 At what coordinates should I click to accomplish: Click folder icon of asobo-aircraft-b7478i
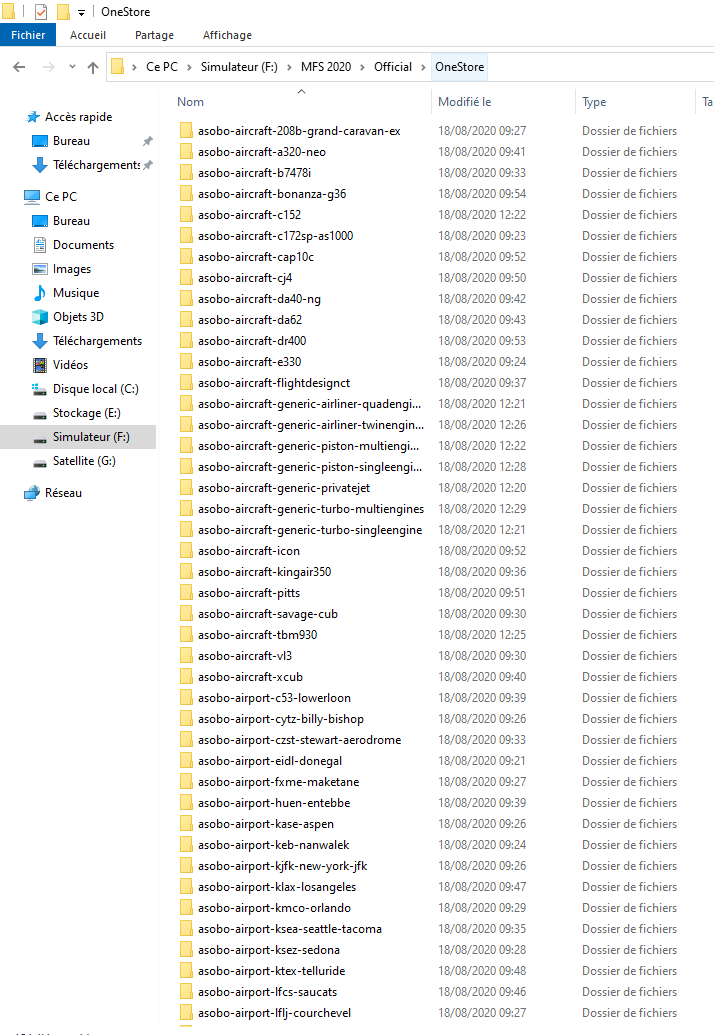pos(186,172)
